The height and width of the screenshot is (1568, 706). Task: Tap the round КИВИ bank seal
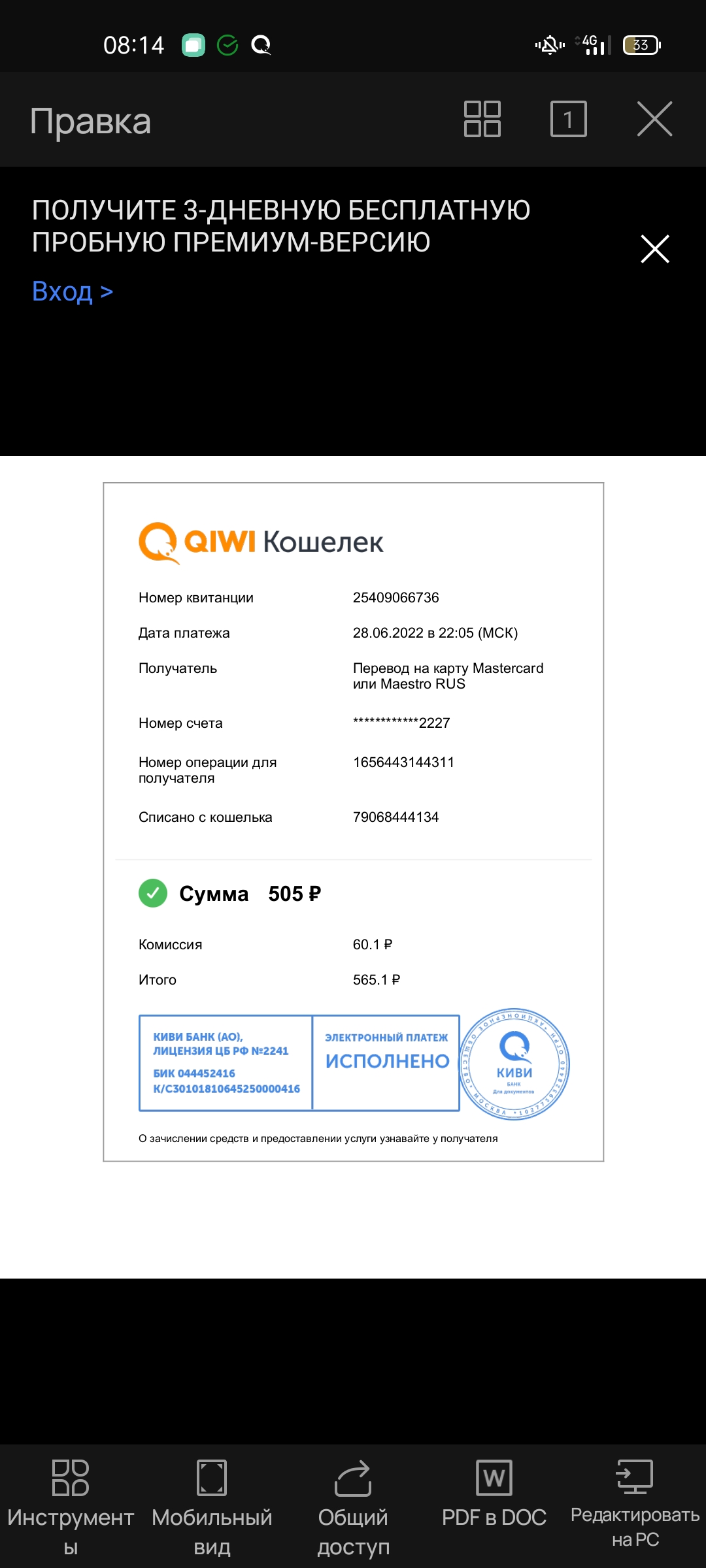pyautogui.click(x=514, y=1064)
